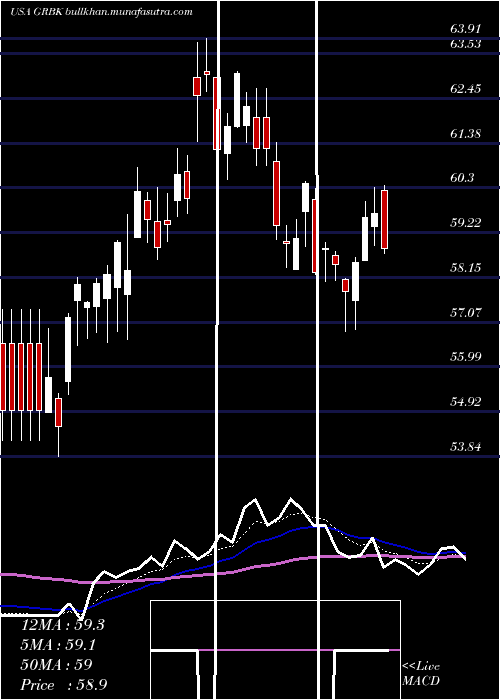The height and width of the screenshot is (700, 500).
Task: Select the 55.99 price axis label
Action: click(x=465, y=357)
